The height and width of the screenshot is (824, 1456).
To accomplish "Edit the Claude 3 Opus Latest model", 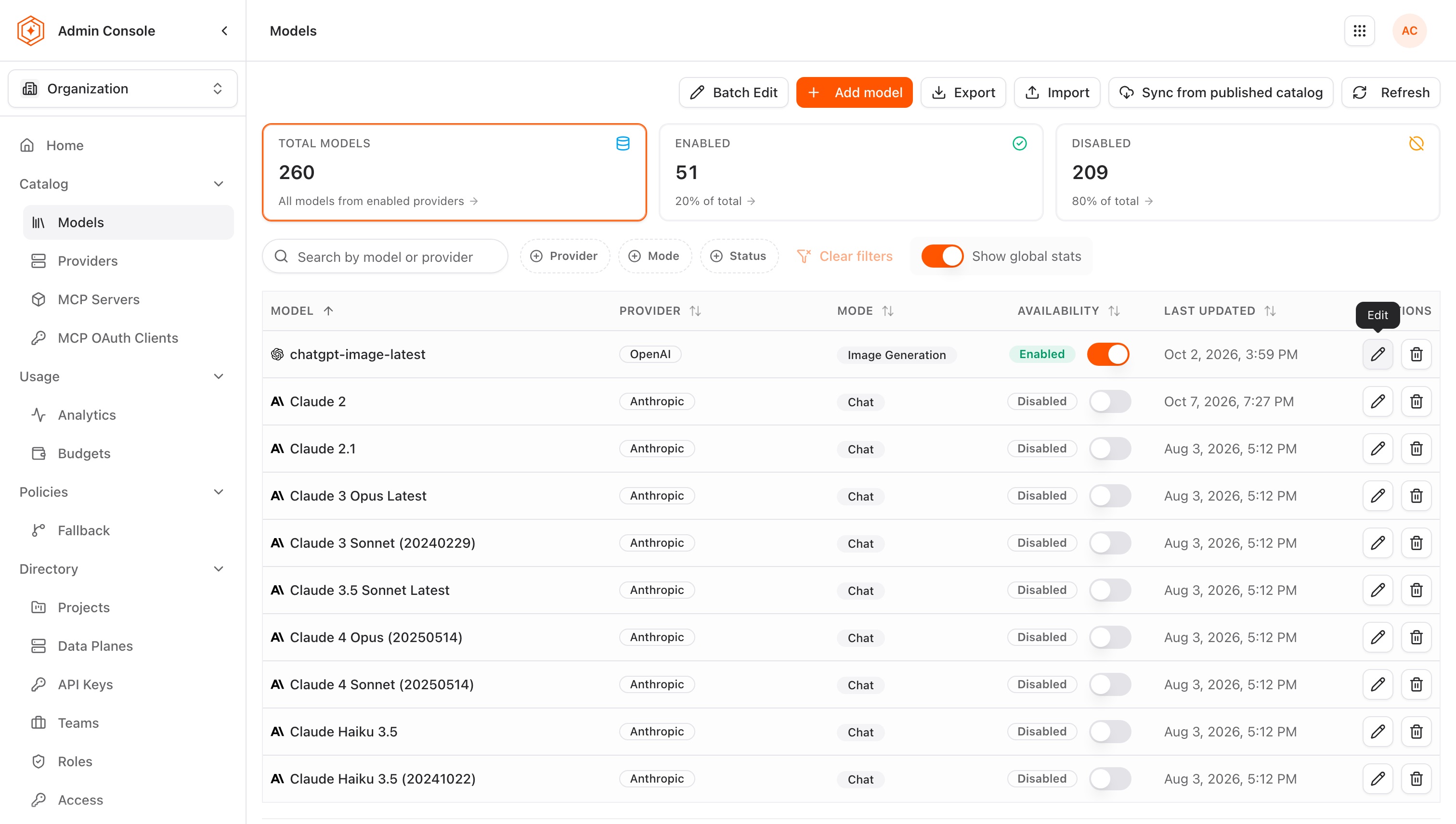I will [1378, 496].
